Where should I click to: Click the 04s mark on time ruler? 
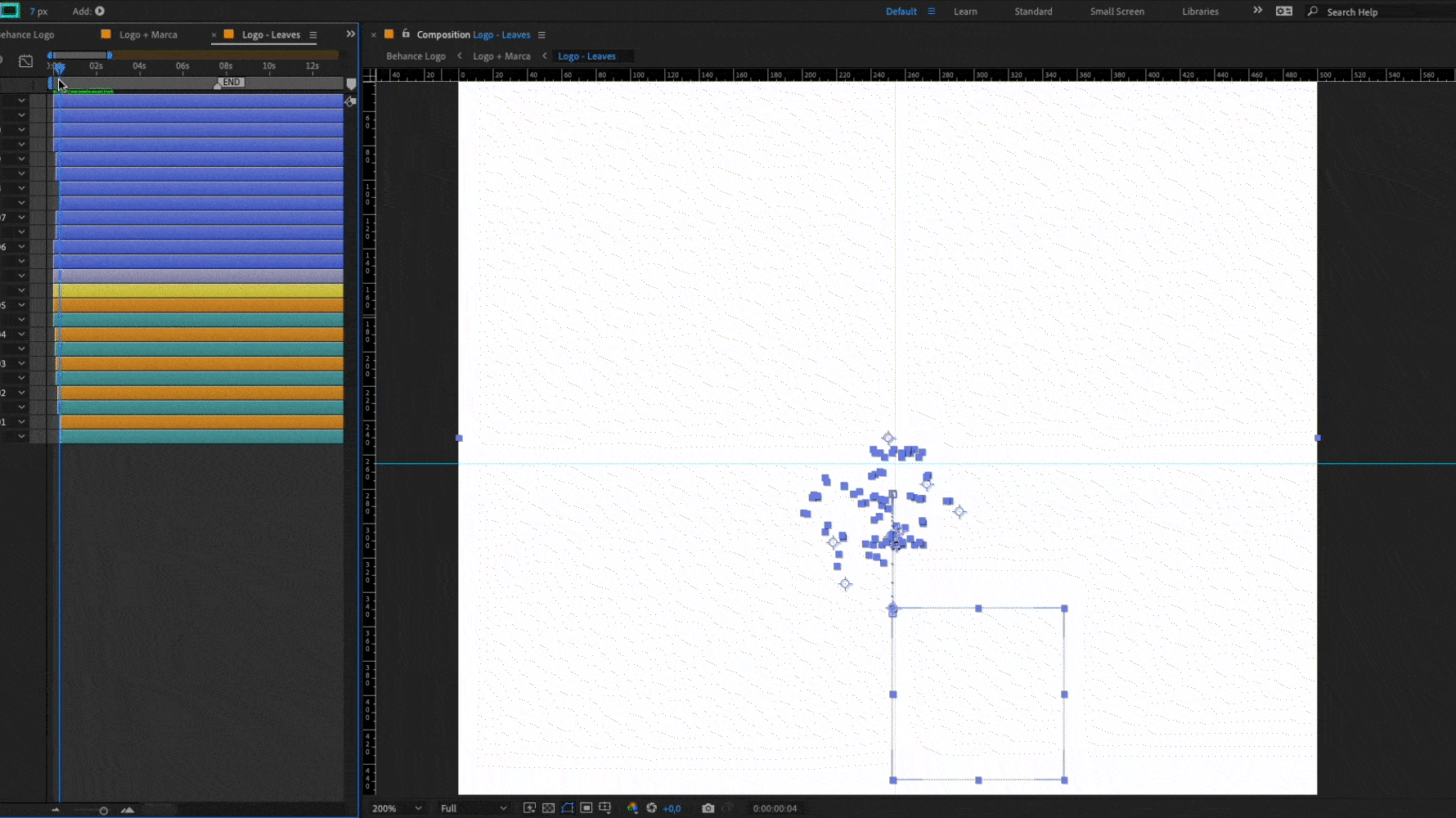pos(139,65)
